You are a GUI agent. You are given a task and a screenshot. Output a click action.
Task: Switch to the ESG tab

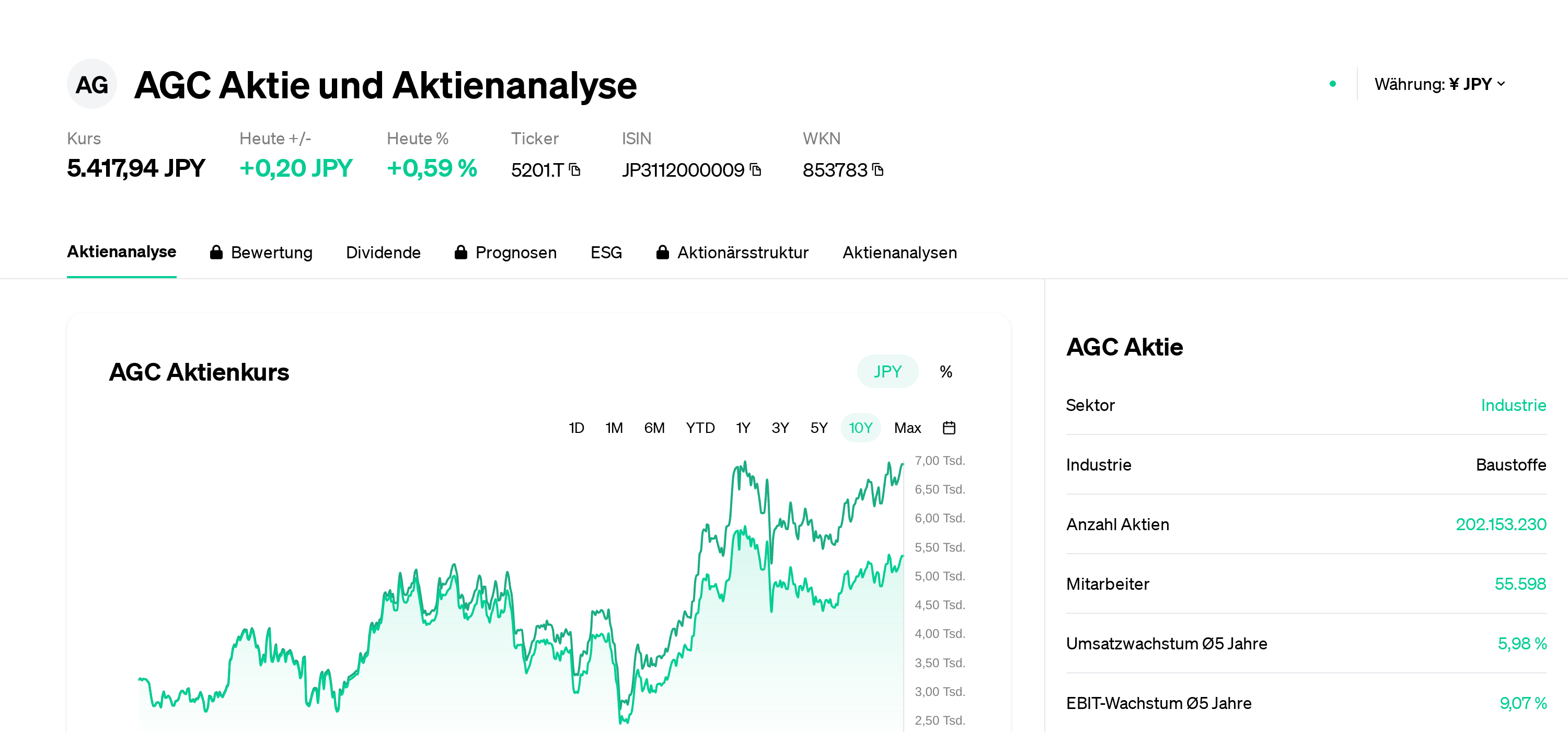606,252
